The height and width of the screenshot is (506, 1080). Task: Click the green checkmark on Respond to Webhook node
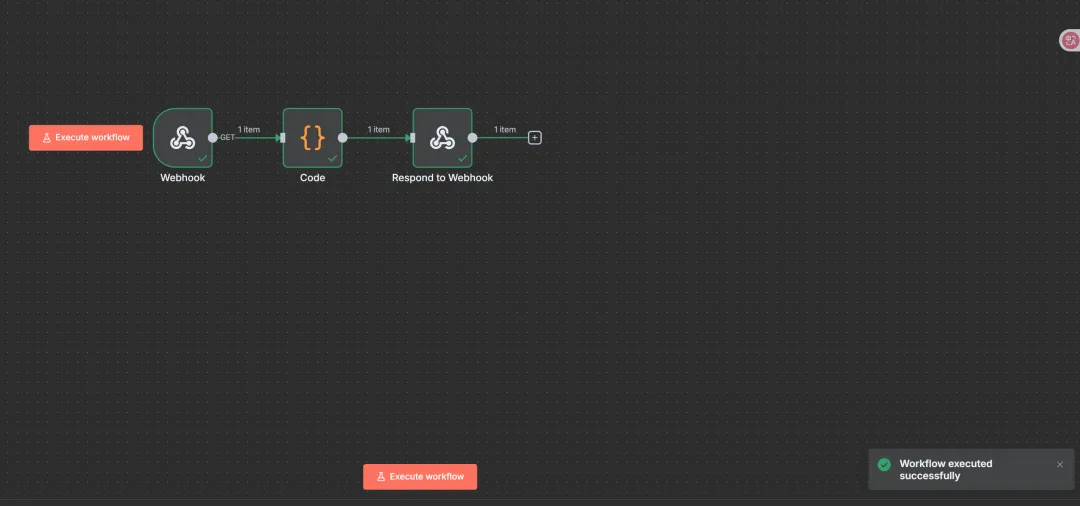tap(462, 158)
